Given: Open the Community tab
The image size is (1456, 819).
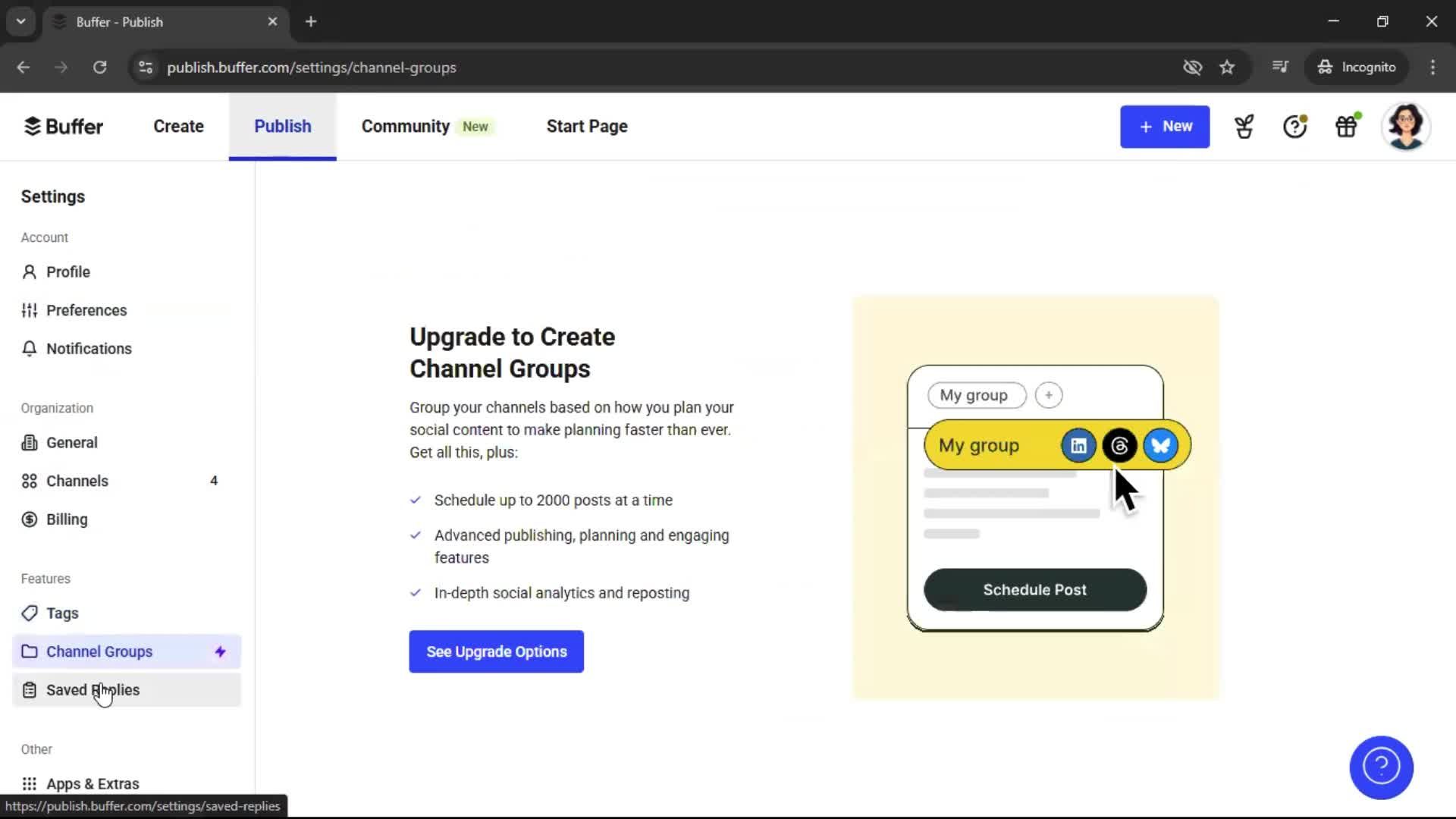Looking at the screenshot, I should tap(406, 127).
